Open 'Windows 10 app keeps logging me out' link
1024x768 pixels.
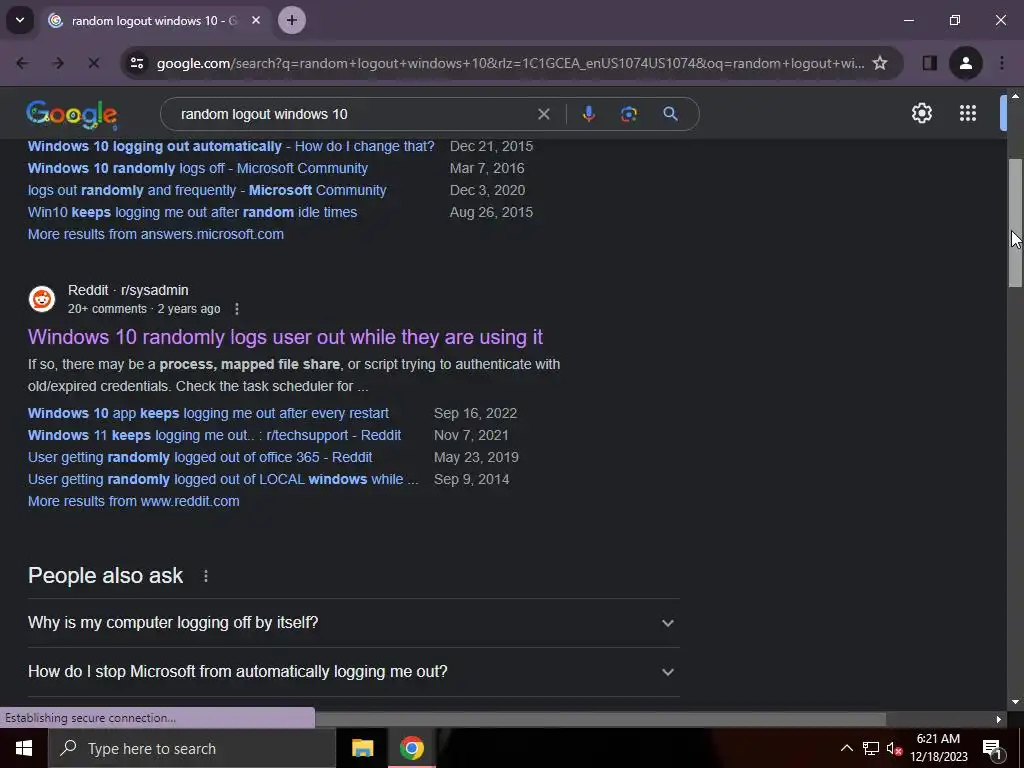(208, 413)
